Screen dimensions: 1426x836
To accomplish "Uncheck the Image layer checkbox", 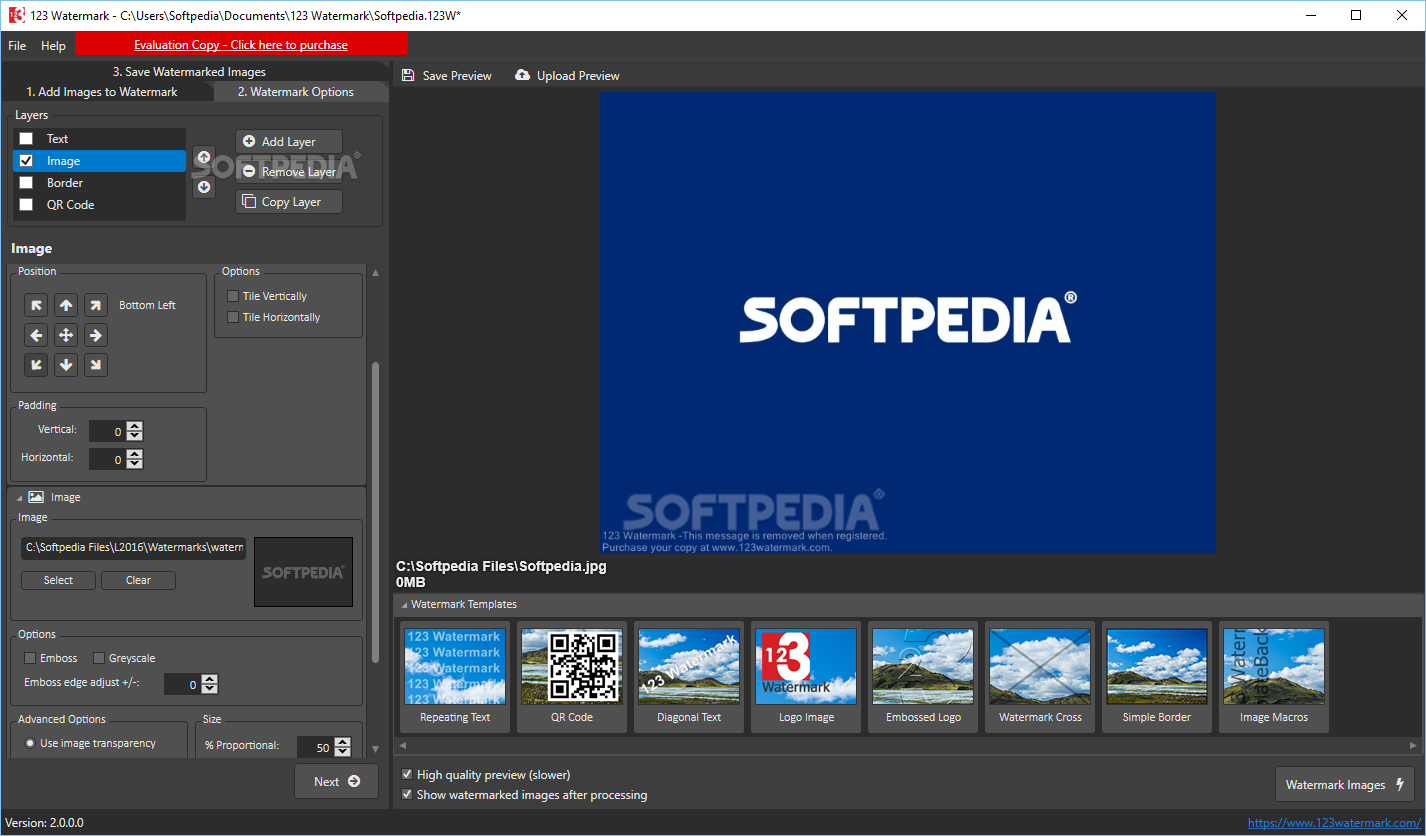I will point(26,161).
